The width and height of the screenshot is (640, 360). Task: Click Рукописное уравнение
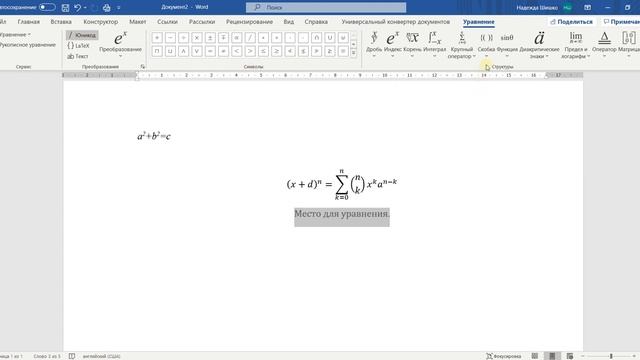[x=28, y=45]
